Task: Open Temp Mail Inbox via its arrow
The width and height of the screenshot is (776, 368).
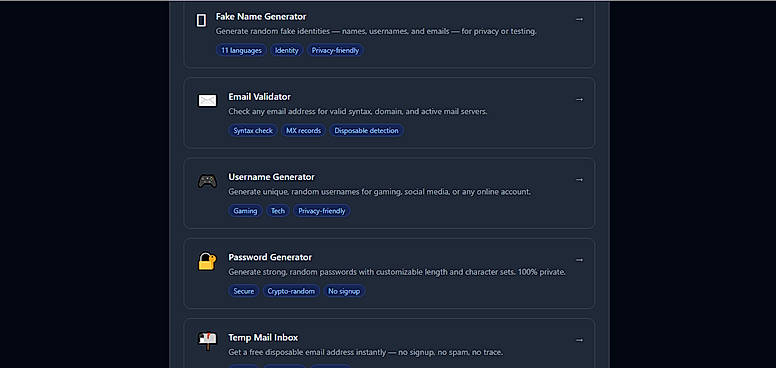Action: [x=580, y=340]
